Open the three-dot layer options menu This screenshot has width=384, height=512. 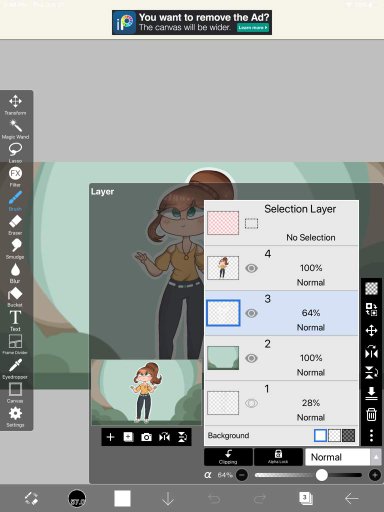pyautogui.click(x=371, y=435)
